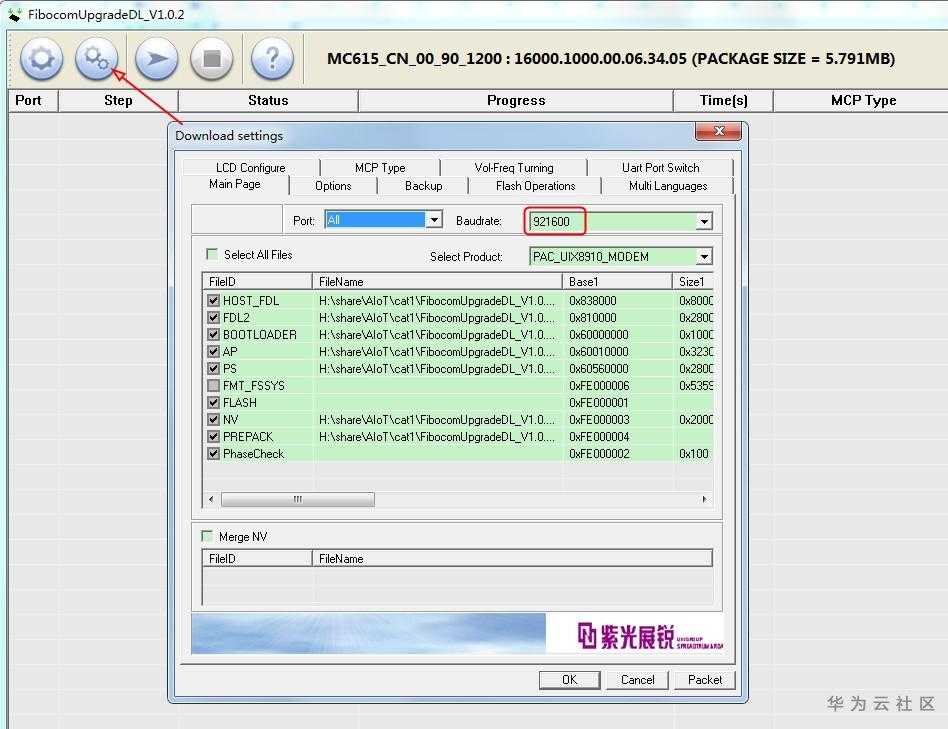Click the file list scroll-left arrow

[211, 499]
